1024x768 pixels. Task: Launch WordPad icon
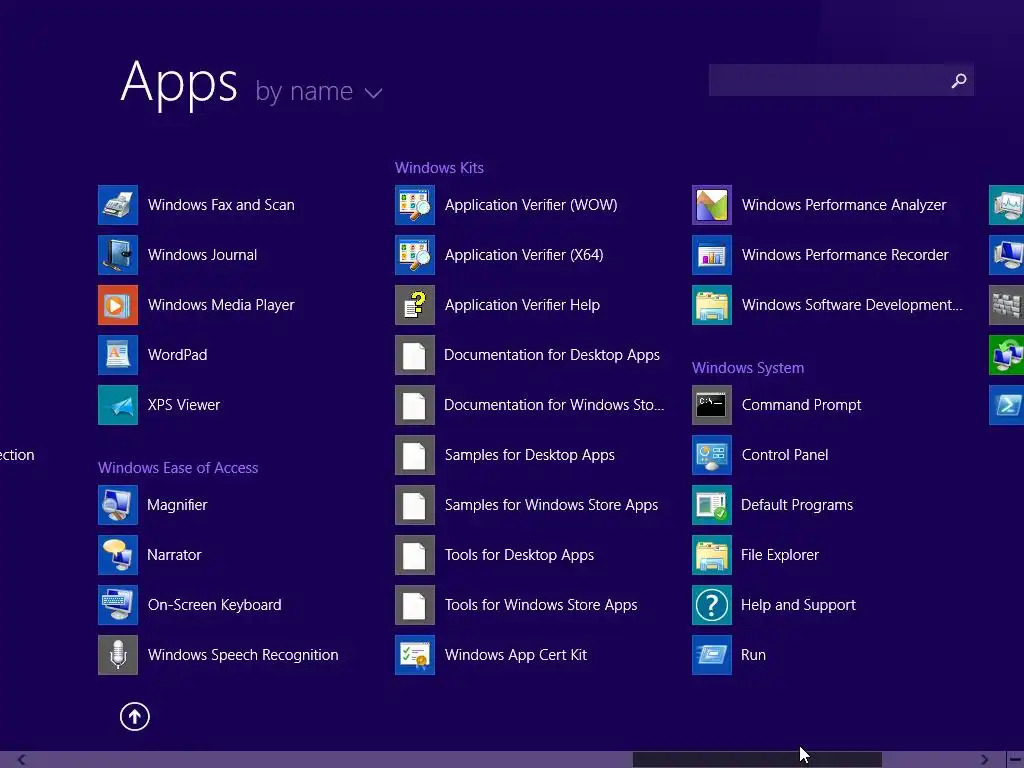click(118, 355)
